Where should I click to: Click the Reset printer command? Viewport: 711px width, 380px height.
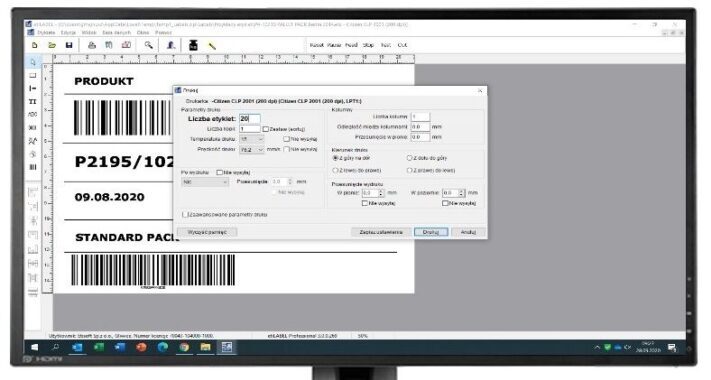click(x=317, y=45)
